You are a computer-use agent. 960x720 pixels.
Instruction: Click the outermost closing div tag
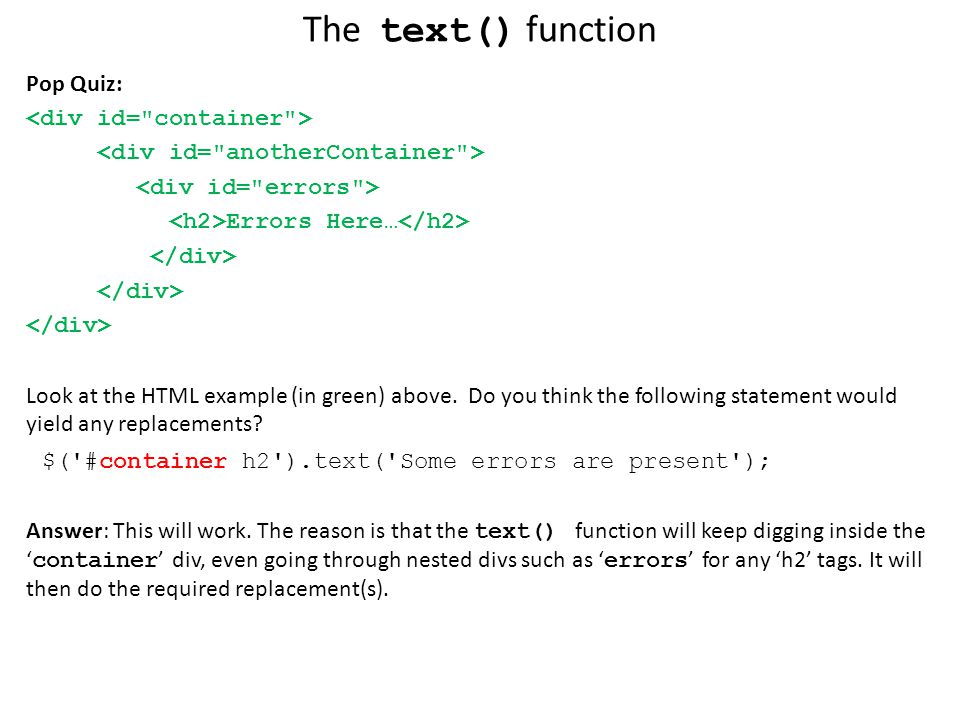pyautogui.click(x=69, y=325)
